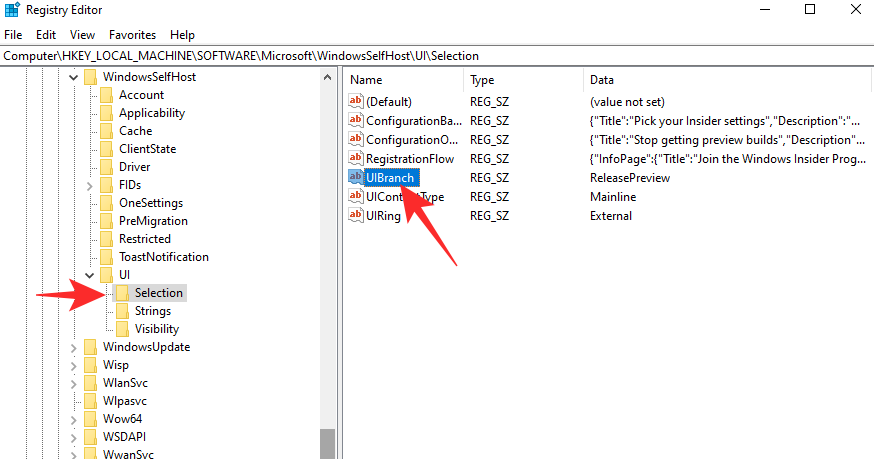Open the Help menu
Image resolution: width=874 pixels, height=459 pixels.
(x=182, y=35)
